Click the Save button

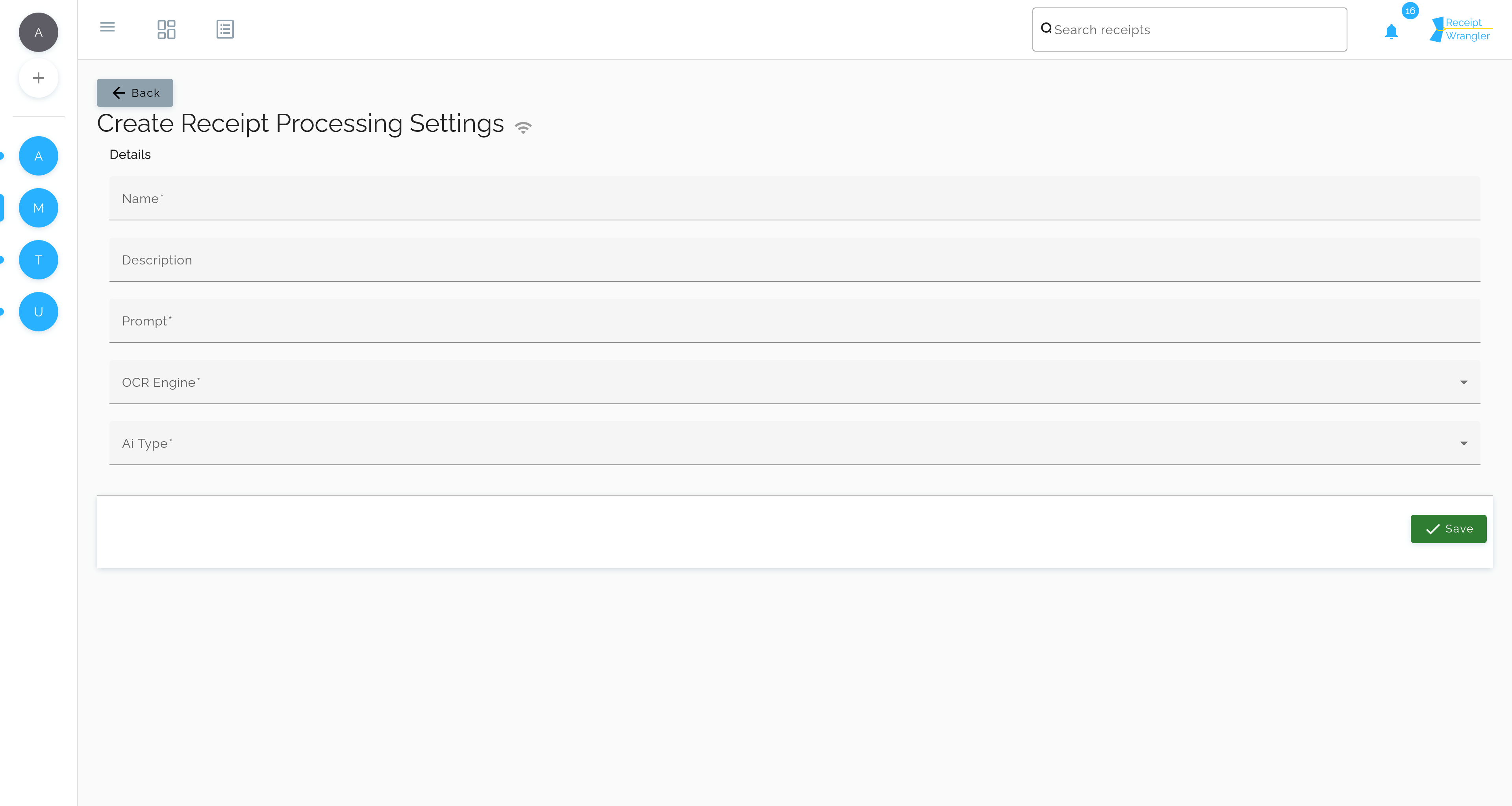[1449, 528]
